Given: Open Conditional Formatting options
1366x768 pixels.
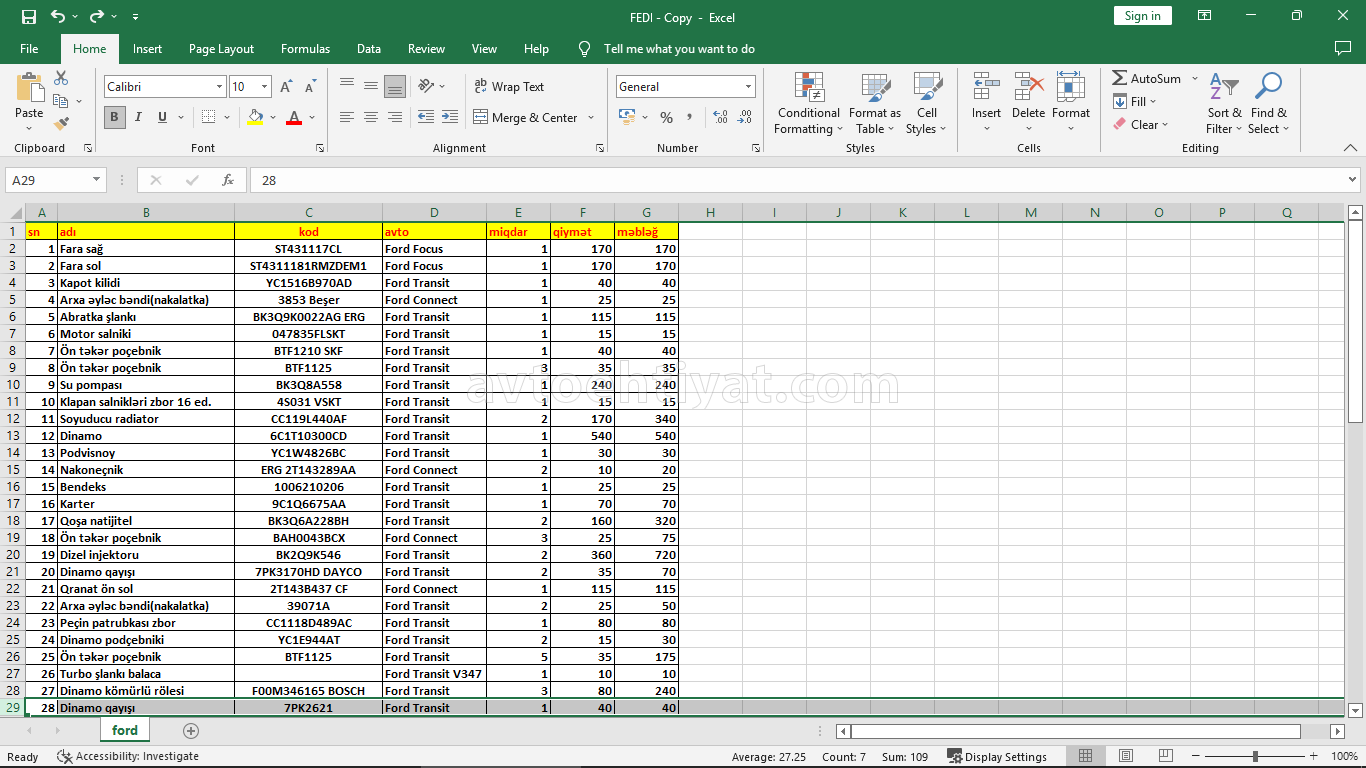Looking at the screenshot, I should click(x=808, y=103).
